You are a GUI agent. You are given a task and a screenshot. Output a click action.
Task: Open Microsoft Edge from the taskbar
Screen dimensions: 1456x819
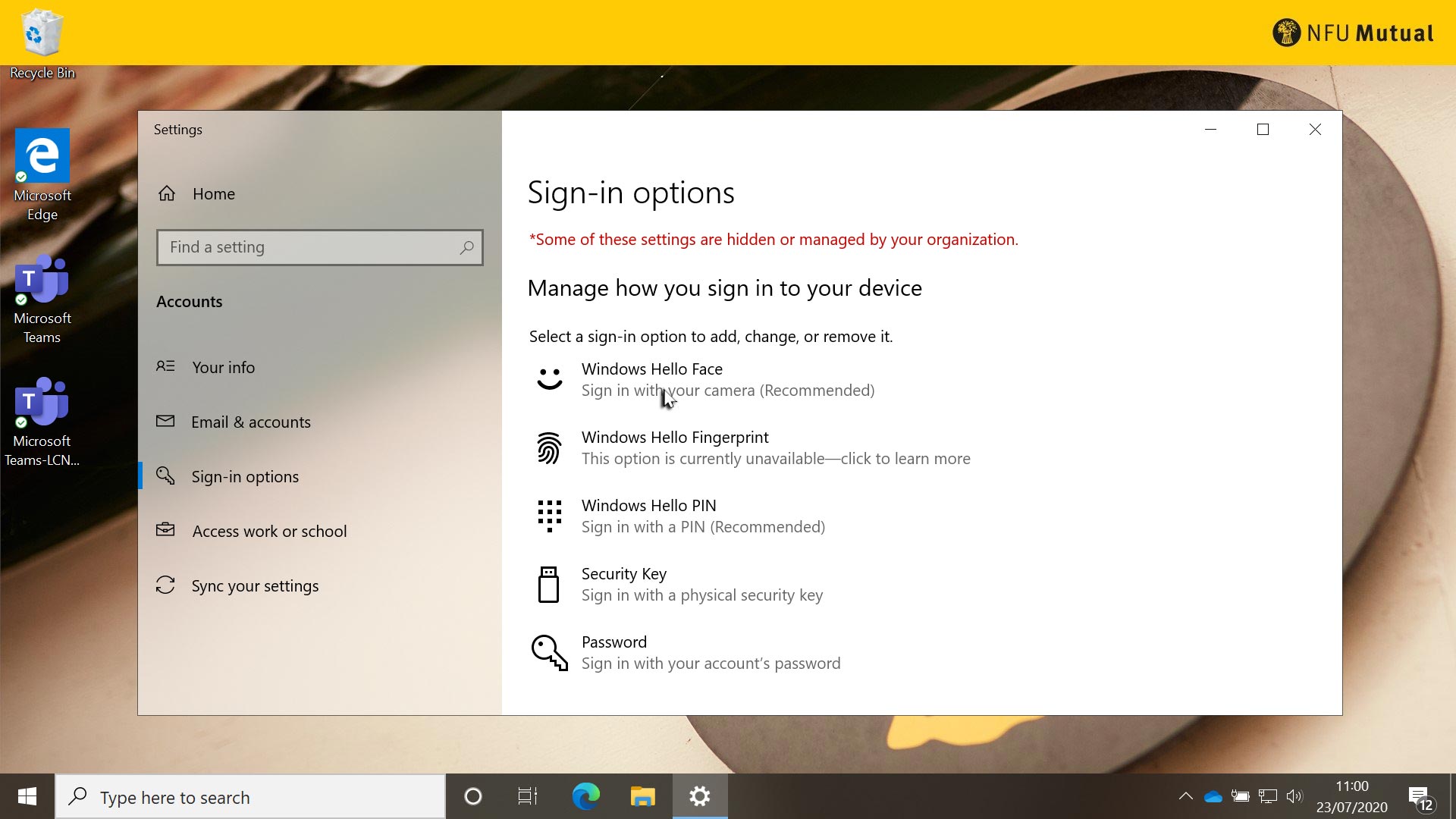click(x=585, y=796)
